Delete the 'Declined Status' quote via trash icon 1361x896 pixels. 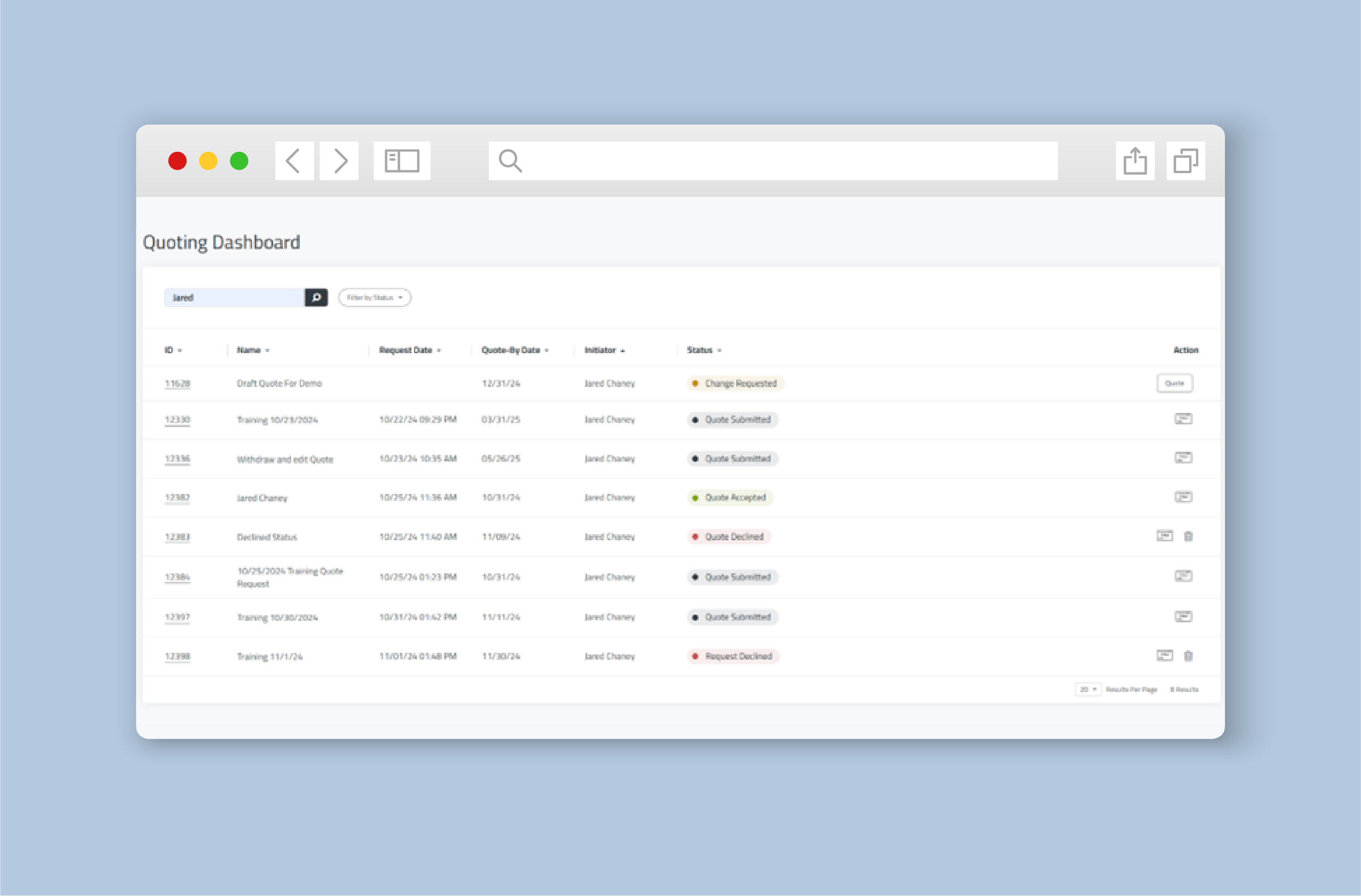point(1189,536)
